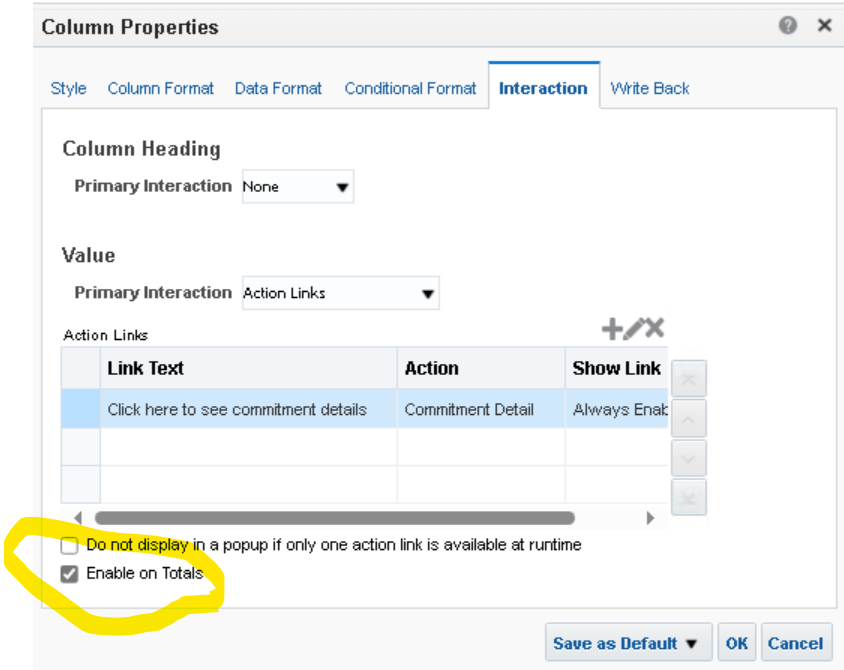Confirm changes with the OK button

(736, 643)
